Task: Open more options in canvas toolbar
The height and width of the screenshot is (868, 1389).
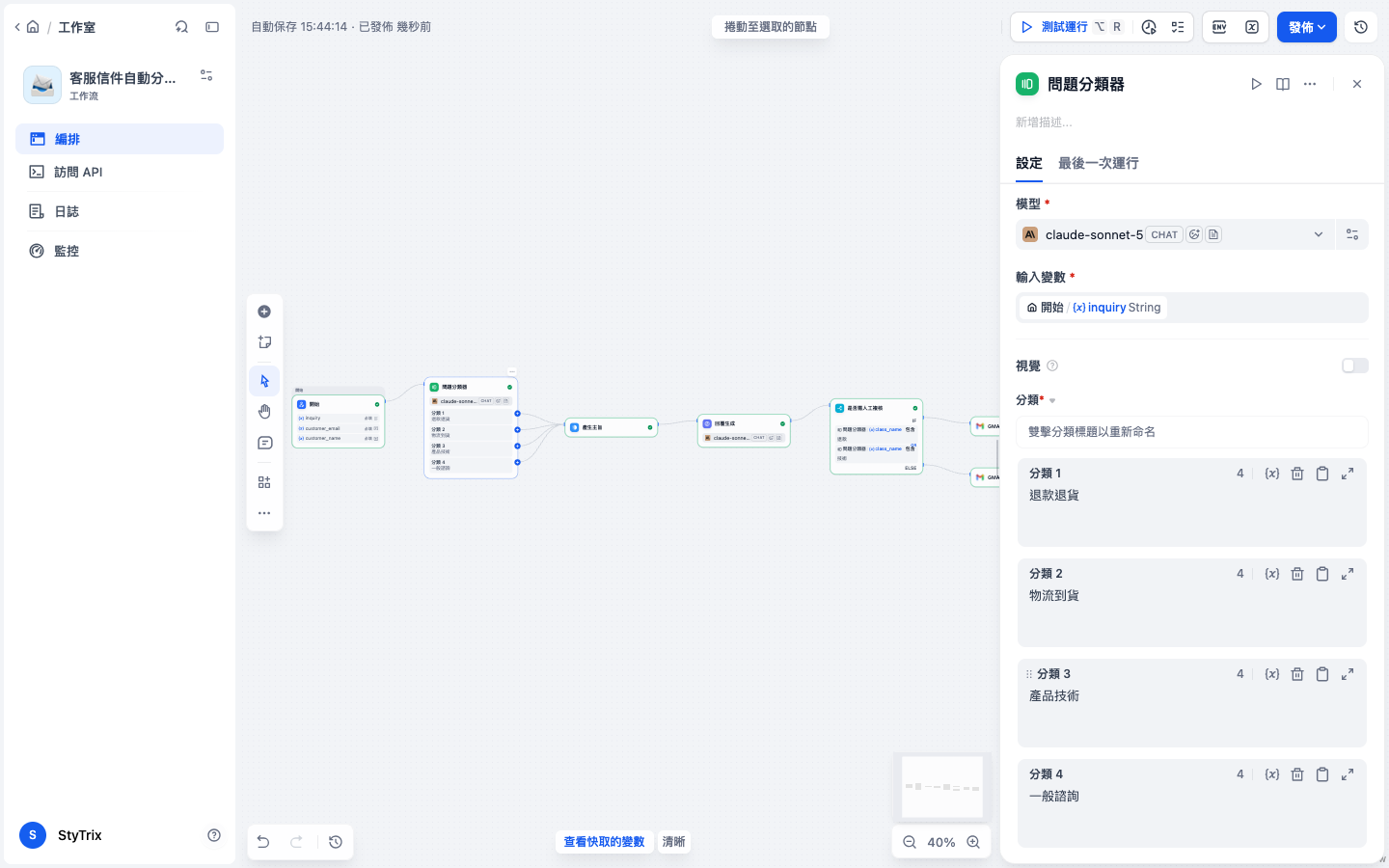Action: coord(264,513)
